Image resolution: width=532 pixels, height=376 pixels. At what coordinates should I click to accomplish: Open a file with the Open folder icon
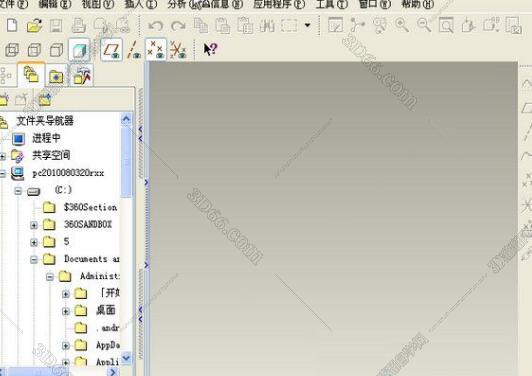[34, 25]
